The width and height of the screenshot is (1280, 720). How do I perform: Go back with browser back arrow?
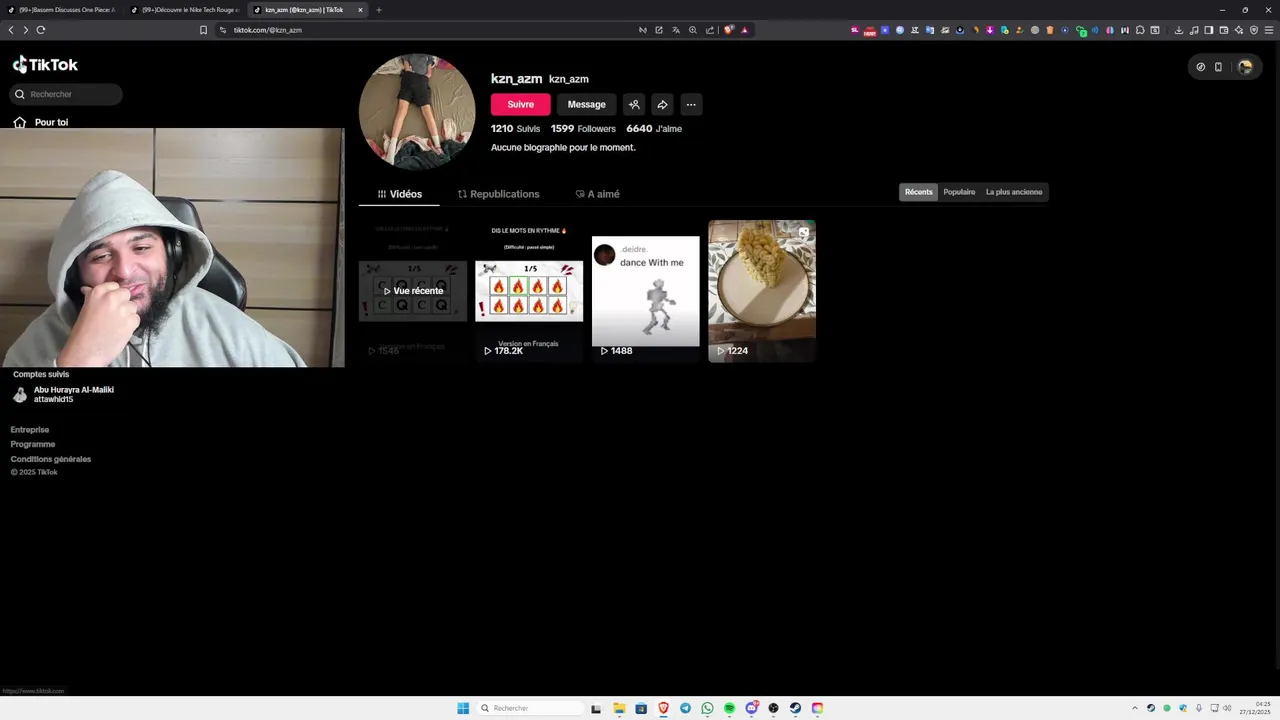11,30
